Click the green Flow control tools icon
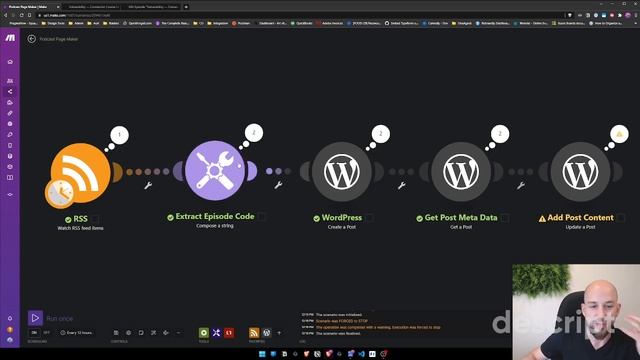640x360 pixels. point(204,333)
